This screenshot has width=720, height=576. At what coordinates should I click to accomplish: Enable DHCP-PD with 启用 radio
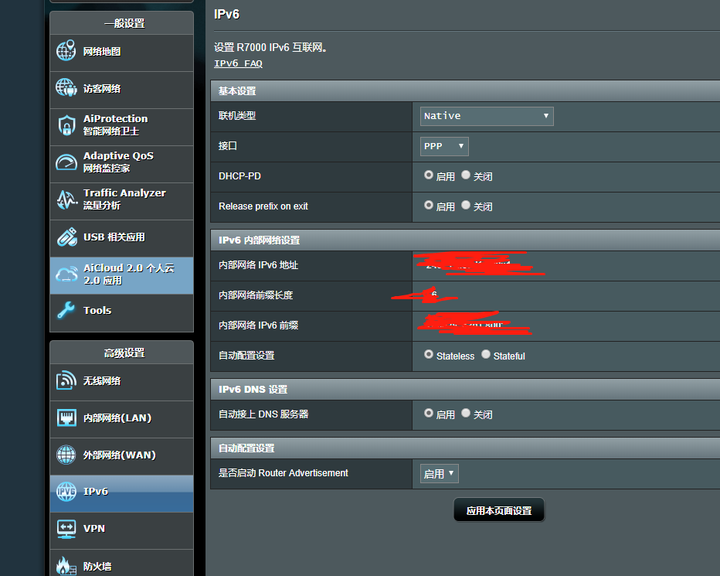point(428,175)
